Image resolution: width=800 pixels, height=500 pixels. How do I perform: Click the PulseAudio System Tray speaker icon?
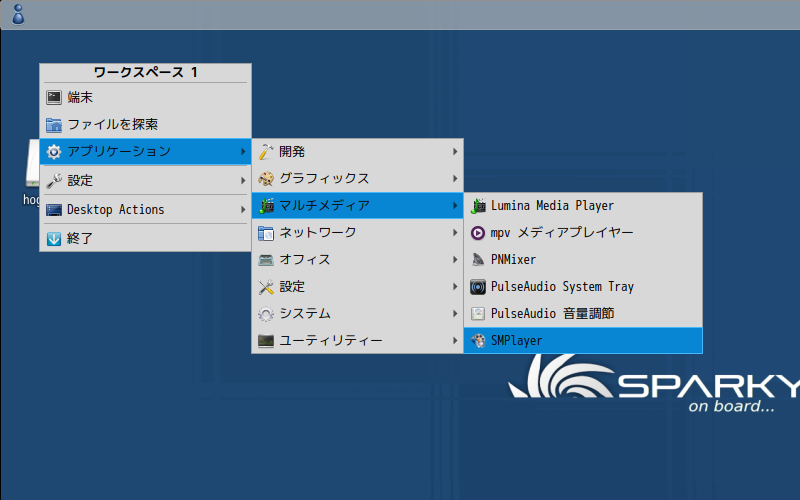478,287
